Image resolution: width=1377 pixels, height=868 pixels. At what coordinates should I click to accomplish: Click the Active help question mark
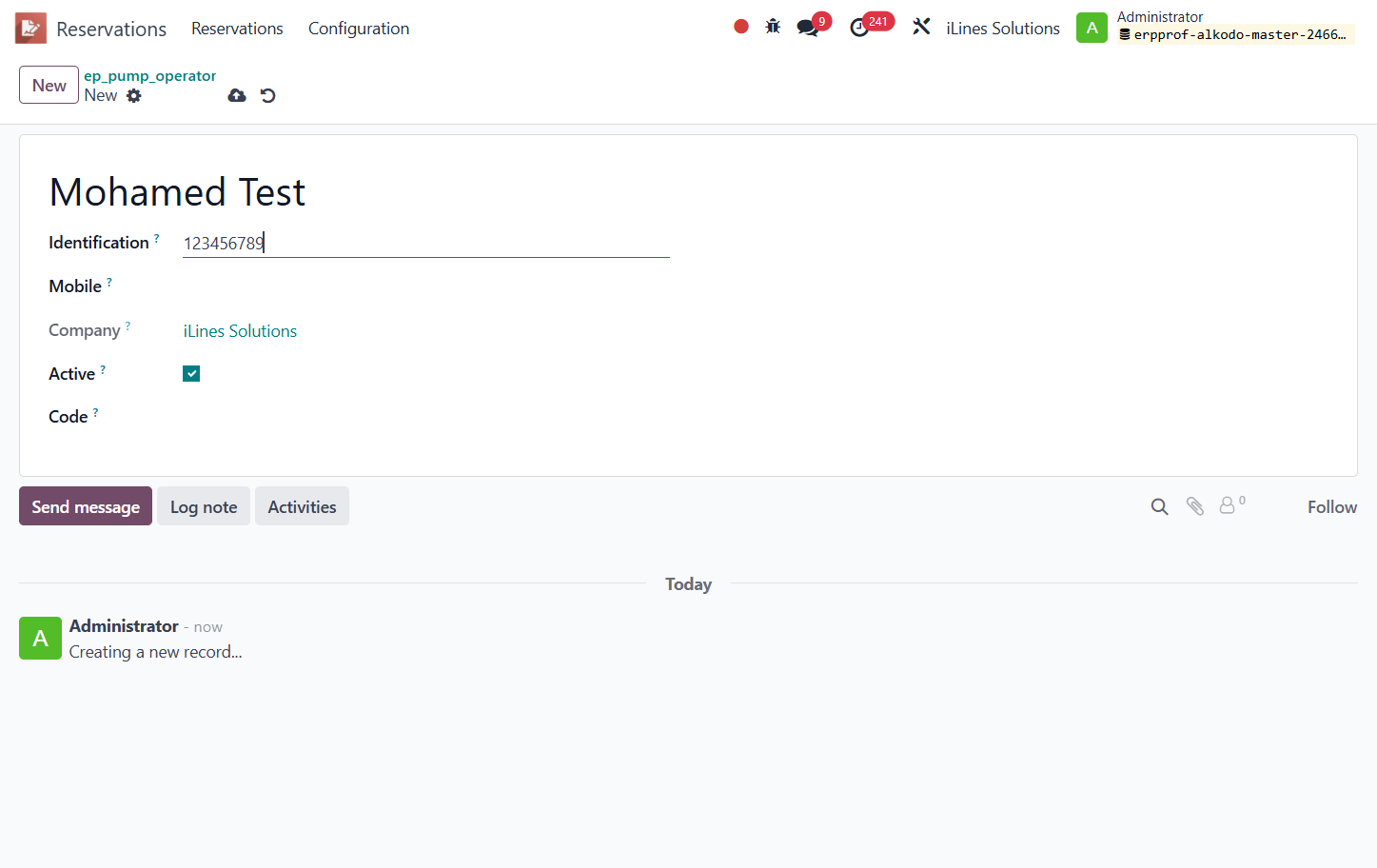click(103, 369)
